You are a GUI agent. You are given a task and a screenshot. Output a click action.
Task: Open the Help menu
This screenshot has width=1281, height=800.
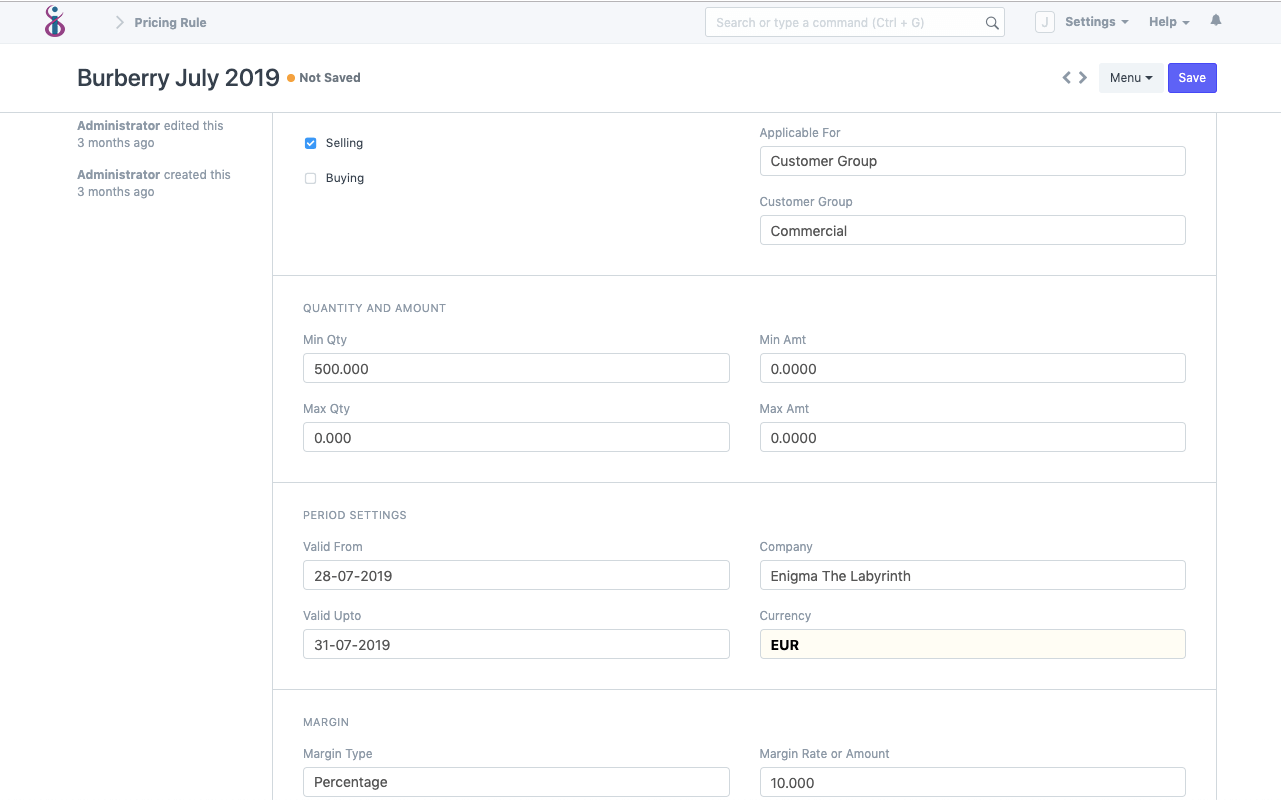coord(1168,21)
